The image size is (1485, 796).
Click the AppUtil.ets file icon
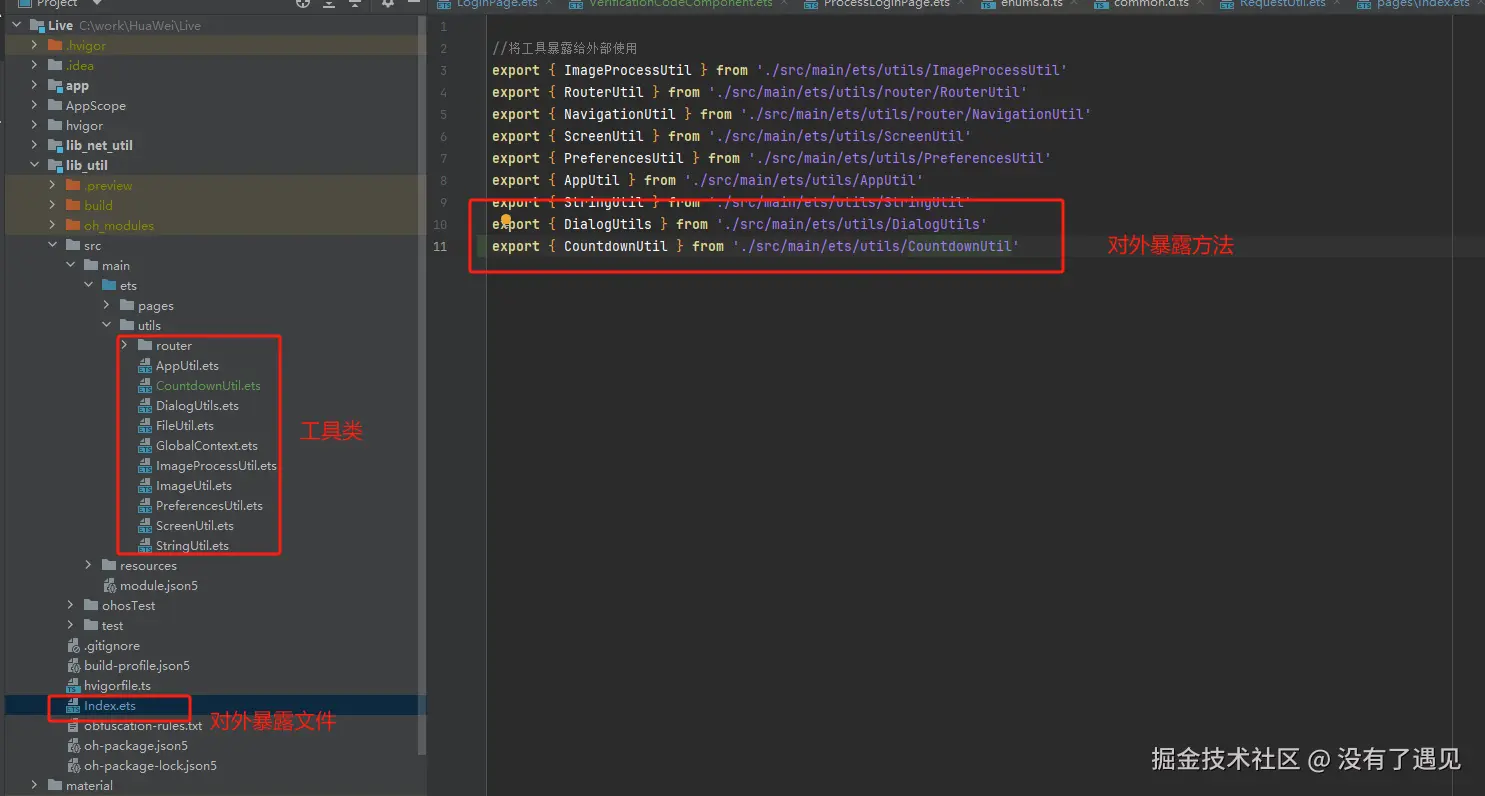click(x=145, y=366)
